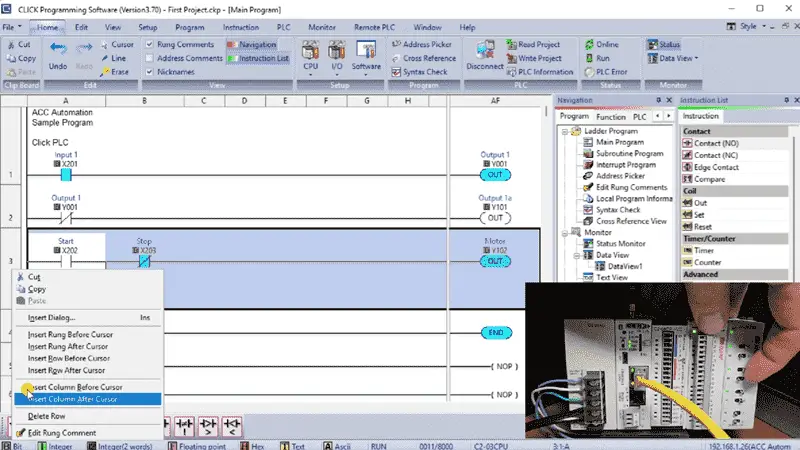The height and width of the screenshot is (450, 800).
Task: Open Cross Reference from ribbon
Action: (423, 59)
